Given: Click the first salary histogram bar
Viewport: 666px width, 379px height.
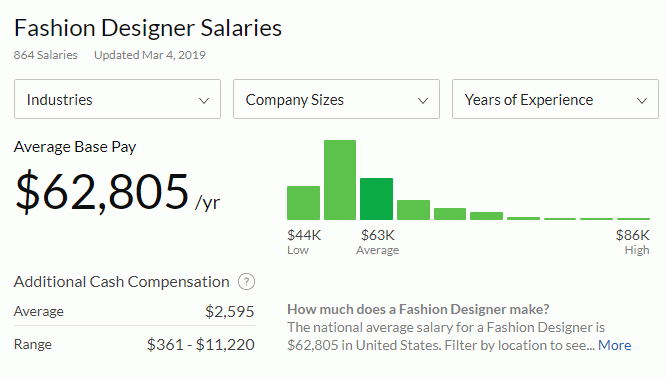Looking at the screenshot, I should (x=303, y=203).
